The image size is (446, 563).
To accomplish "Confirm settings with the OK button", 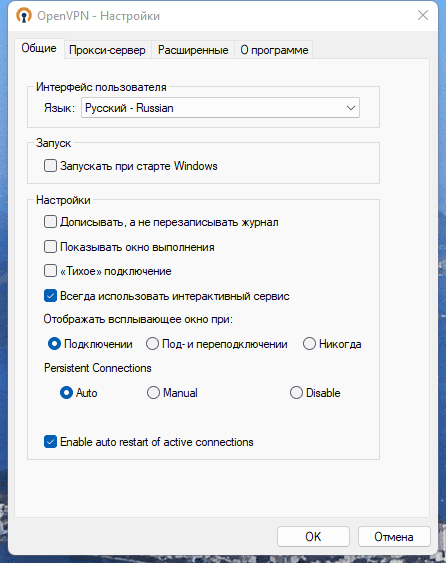I will tap(313, 537).
